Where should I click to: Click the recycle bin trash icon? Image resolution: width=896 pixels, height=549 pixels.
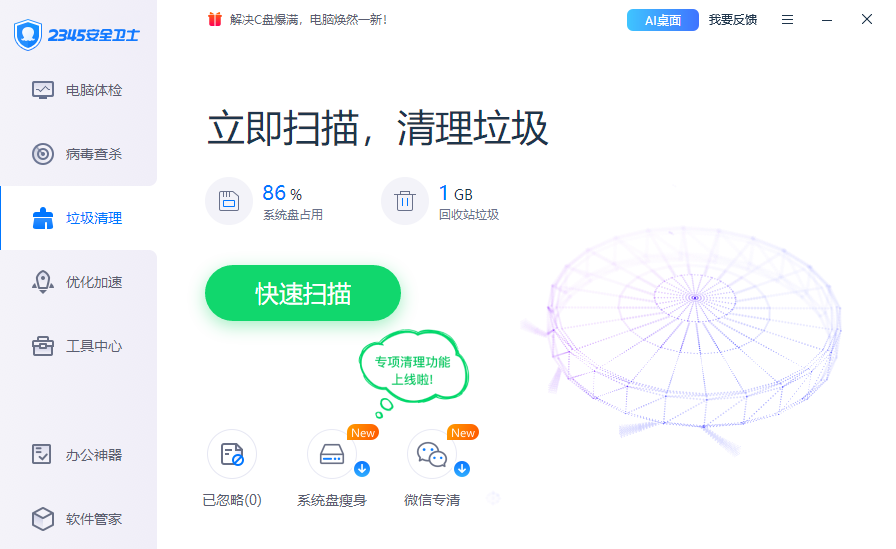pos(405,201)
